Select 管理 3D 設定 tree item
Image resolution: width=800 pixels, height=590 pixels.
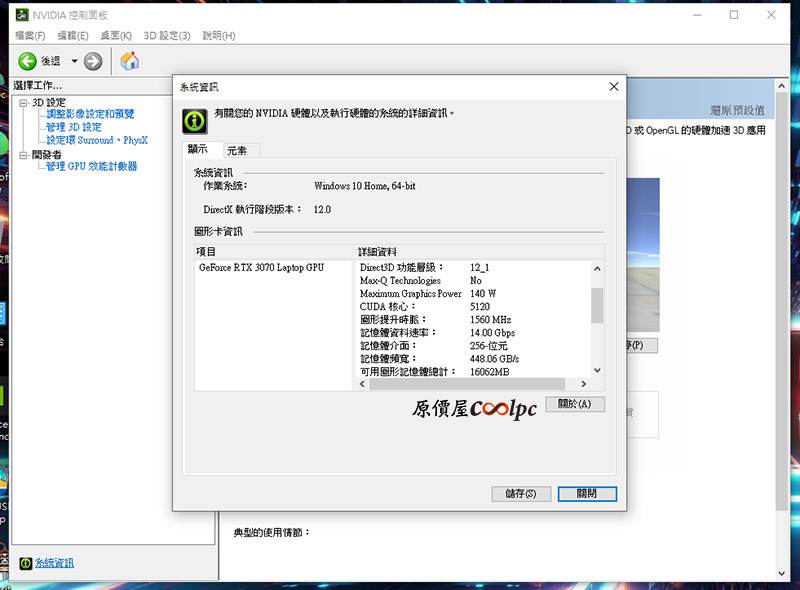pyautogui.click(x=74, y=127)
